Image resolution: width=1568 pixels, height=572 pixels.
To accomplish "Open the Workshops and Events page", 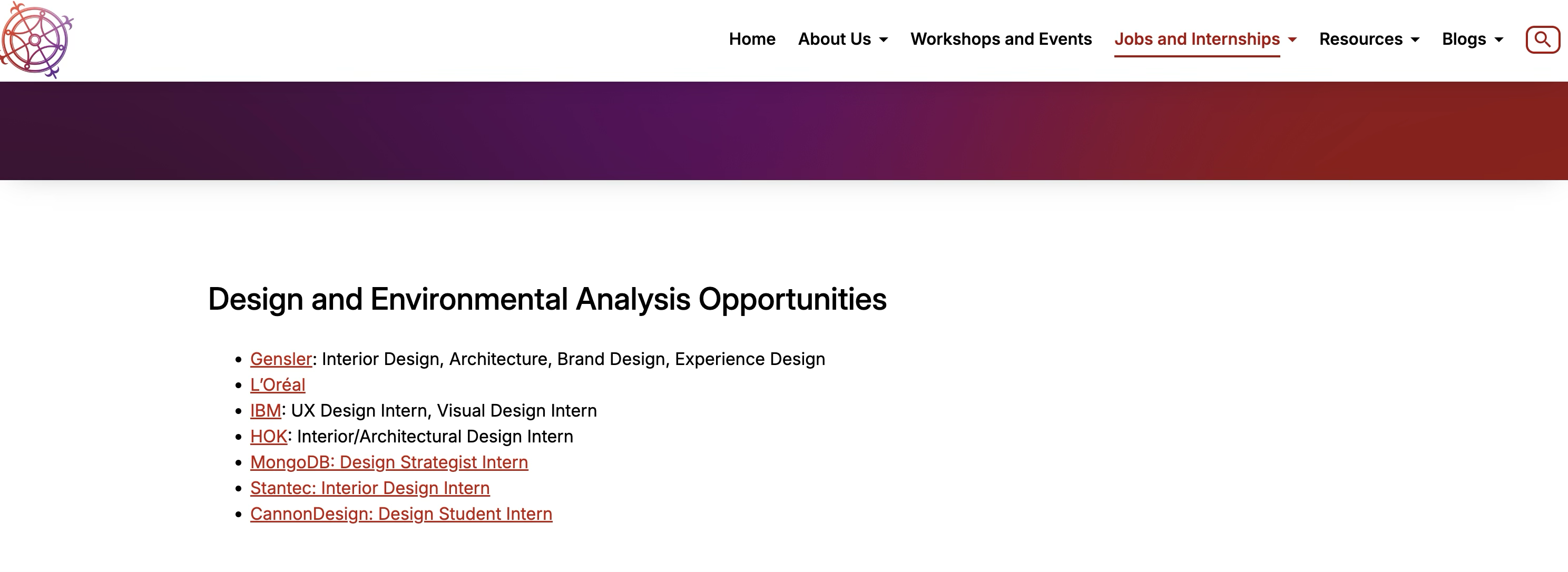I will tap(1001, 39).
